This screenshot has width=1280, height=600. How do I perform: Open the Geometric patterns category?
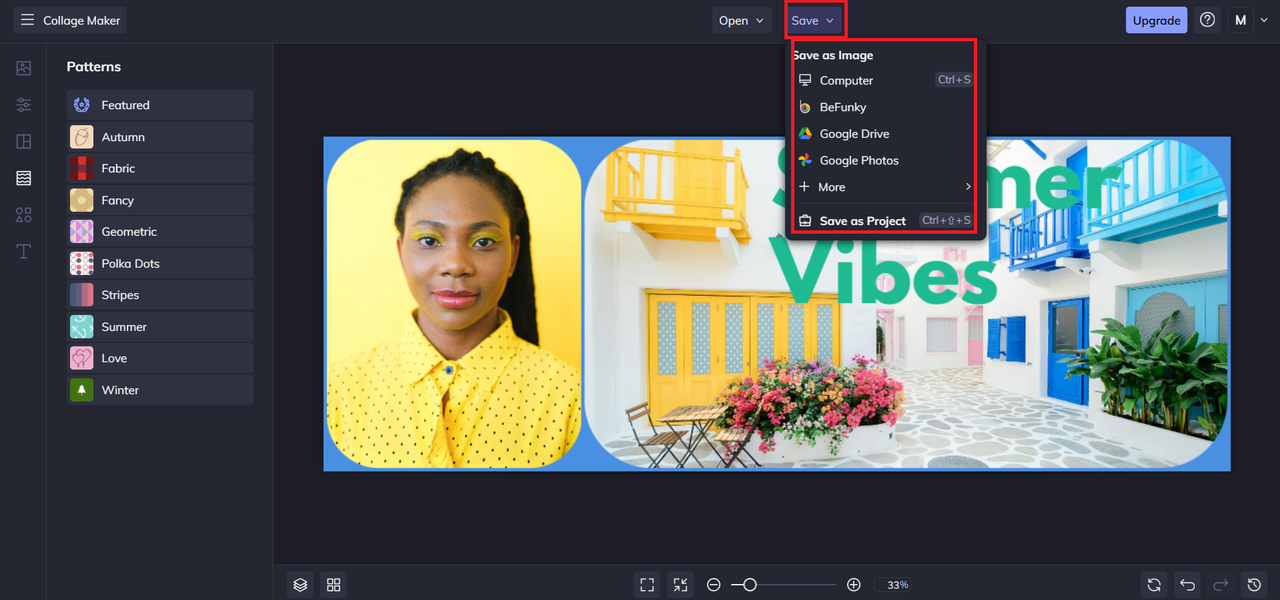pyautogui.click(x=160, y=231)
